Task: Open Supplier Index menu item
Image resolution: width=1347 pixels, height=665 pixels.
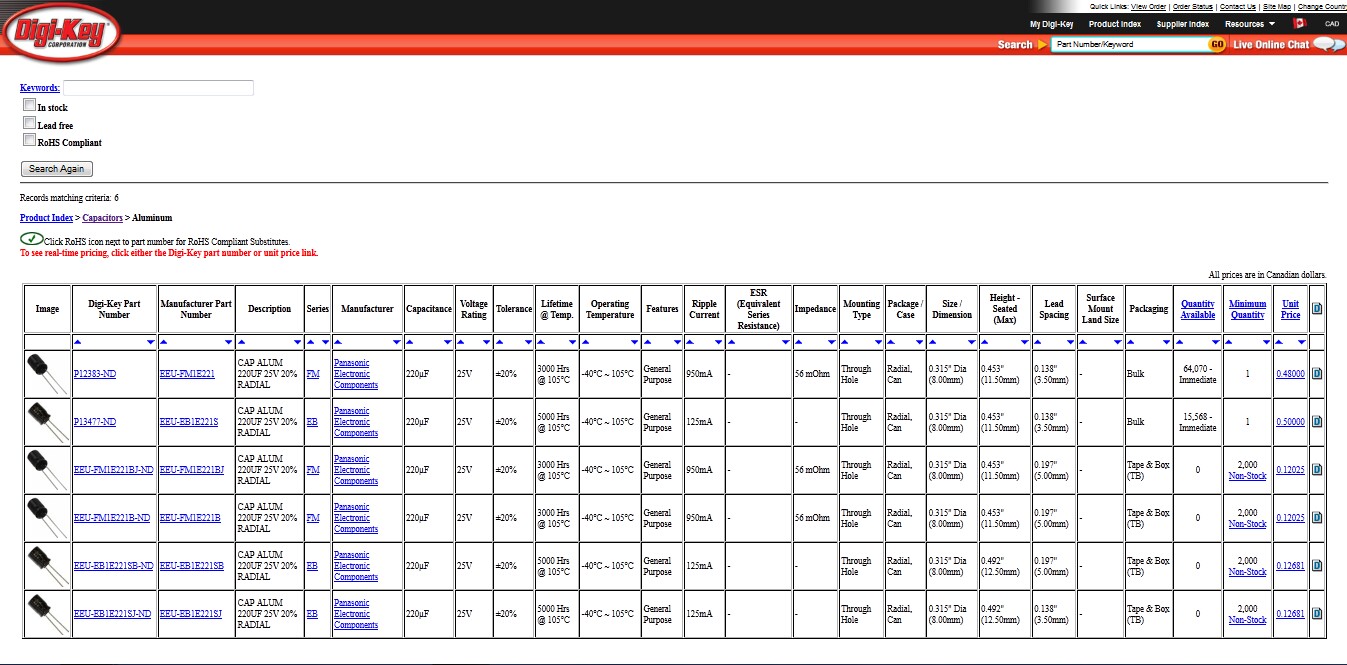Action: (1182, 24)
